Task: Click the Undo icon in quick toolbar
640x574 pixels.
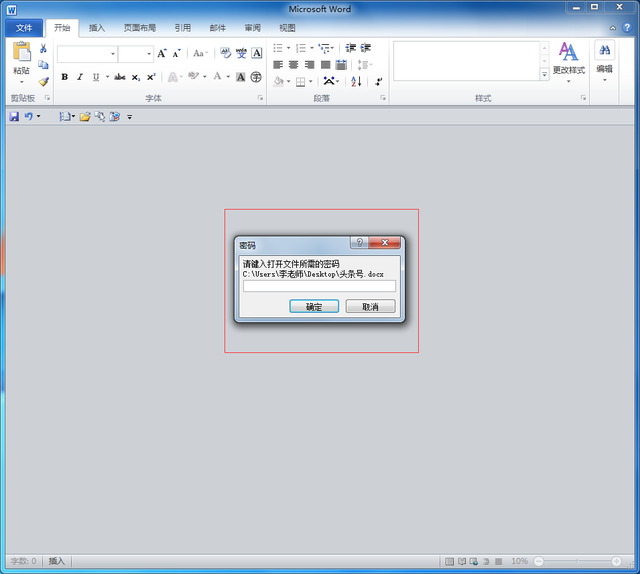Action: (x=29, y=117)
